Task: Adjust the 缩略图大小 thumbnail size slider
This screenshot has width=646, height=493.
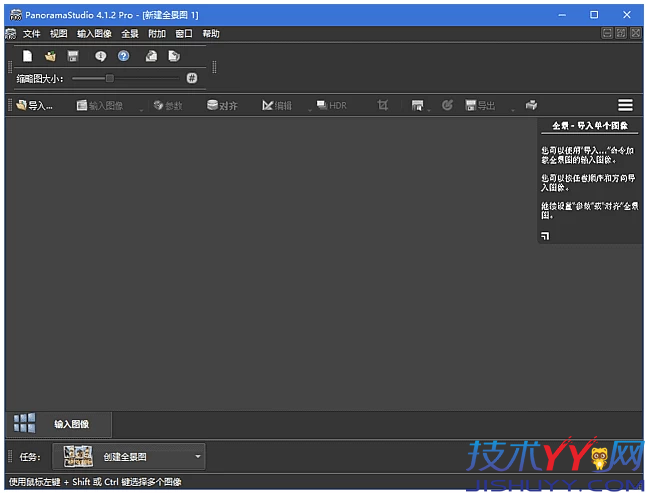Action: point(126,78)
